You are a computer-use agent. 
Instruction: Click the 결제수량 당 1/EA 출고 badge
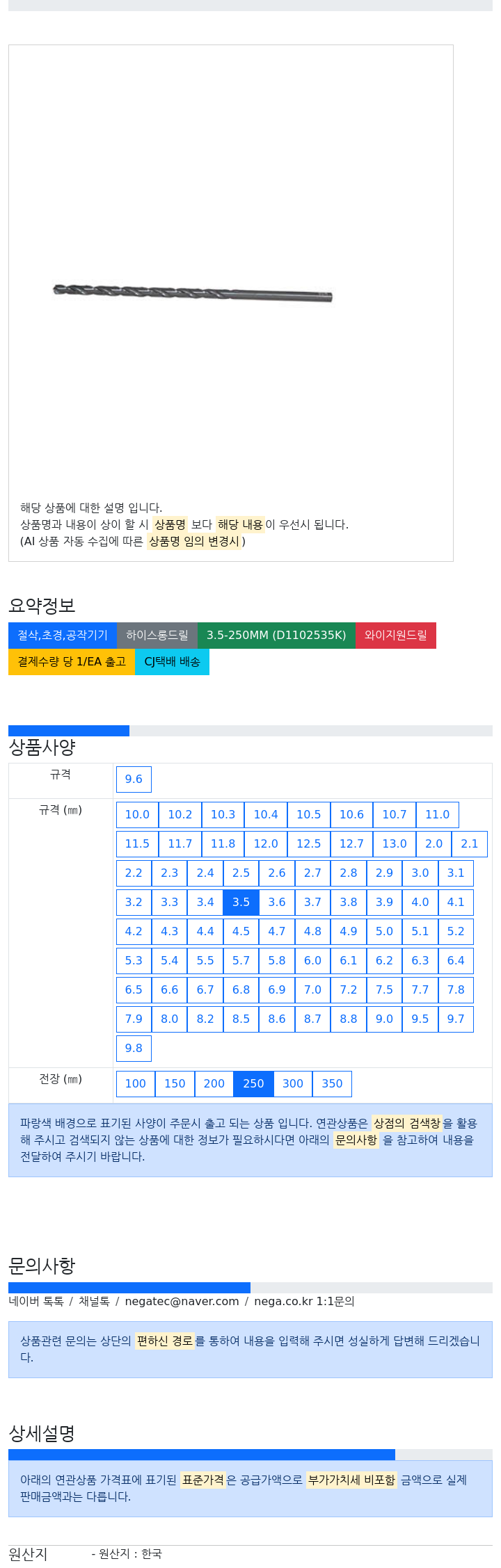[x=72, y=662]
